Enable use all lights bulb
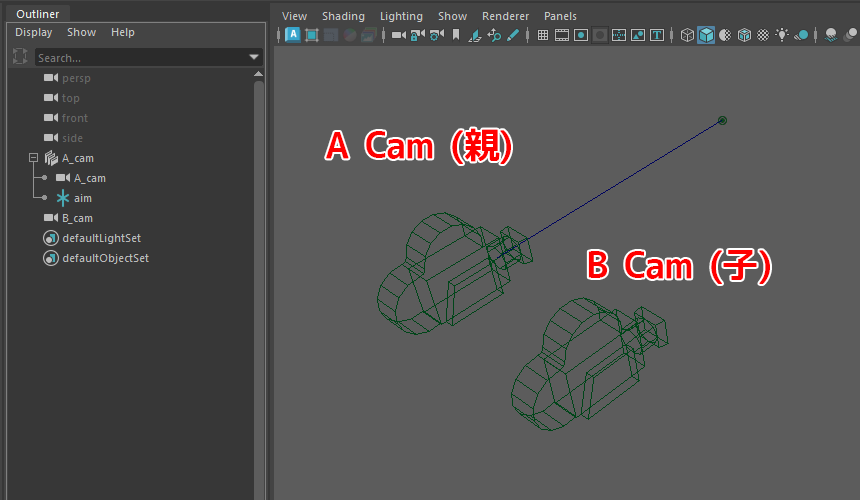 (x=782, y=35)
